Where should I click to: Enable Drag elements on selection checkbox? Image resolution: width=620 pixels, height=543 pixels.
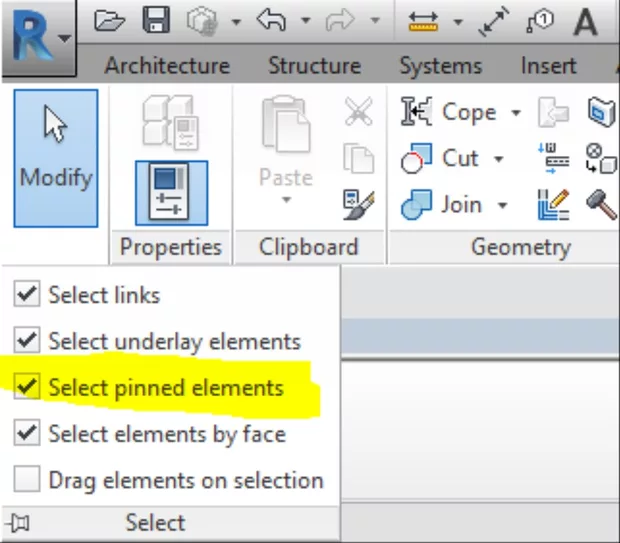26,479
